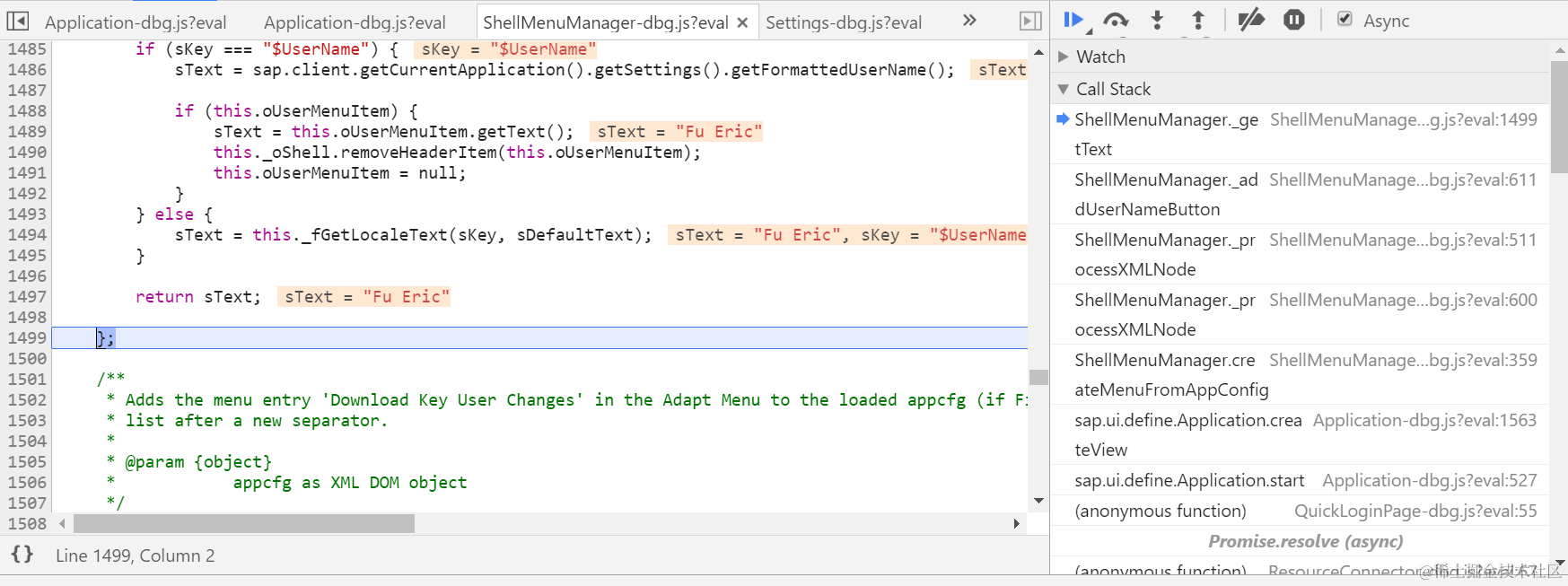Toggle the file navigator sidebar icon
The height and width of the screenshot is (586, 1568).
tap(18, 21)
